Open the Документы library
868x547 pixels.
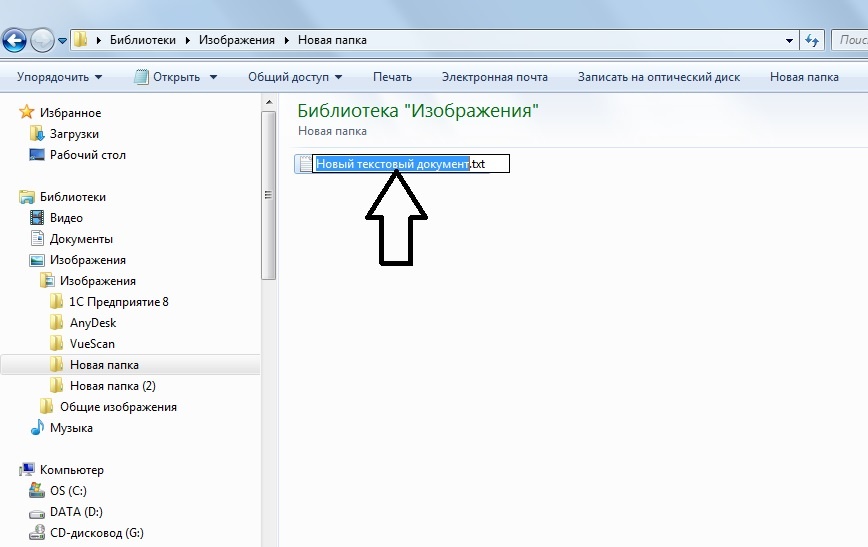81,239
